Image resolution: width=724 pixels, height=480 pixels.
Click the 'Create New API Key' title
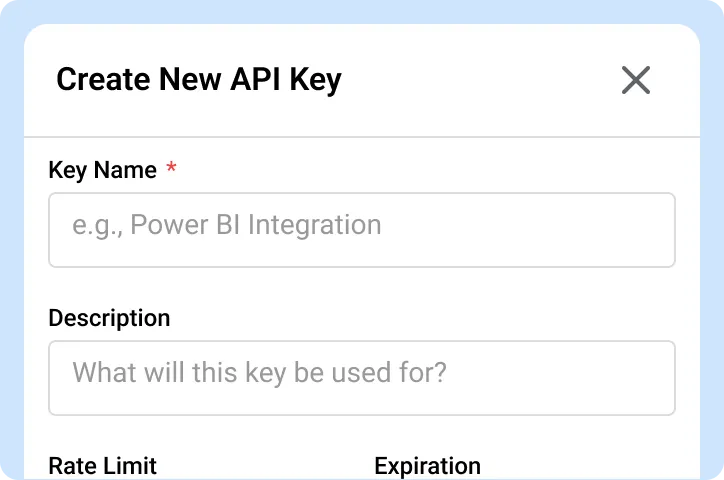[198, 80]
